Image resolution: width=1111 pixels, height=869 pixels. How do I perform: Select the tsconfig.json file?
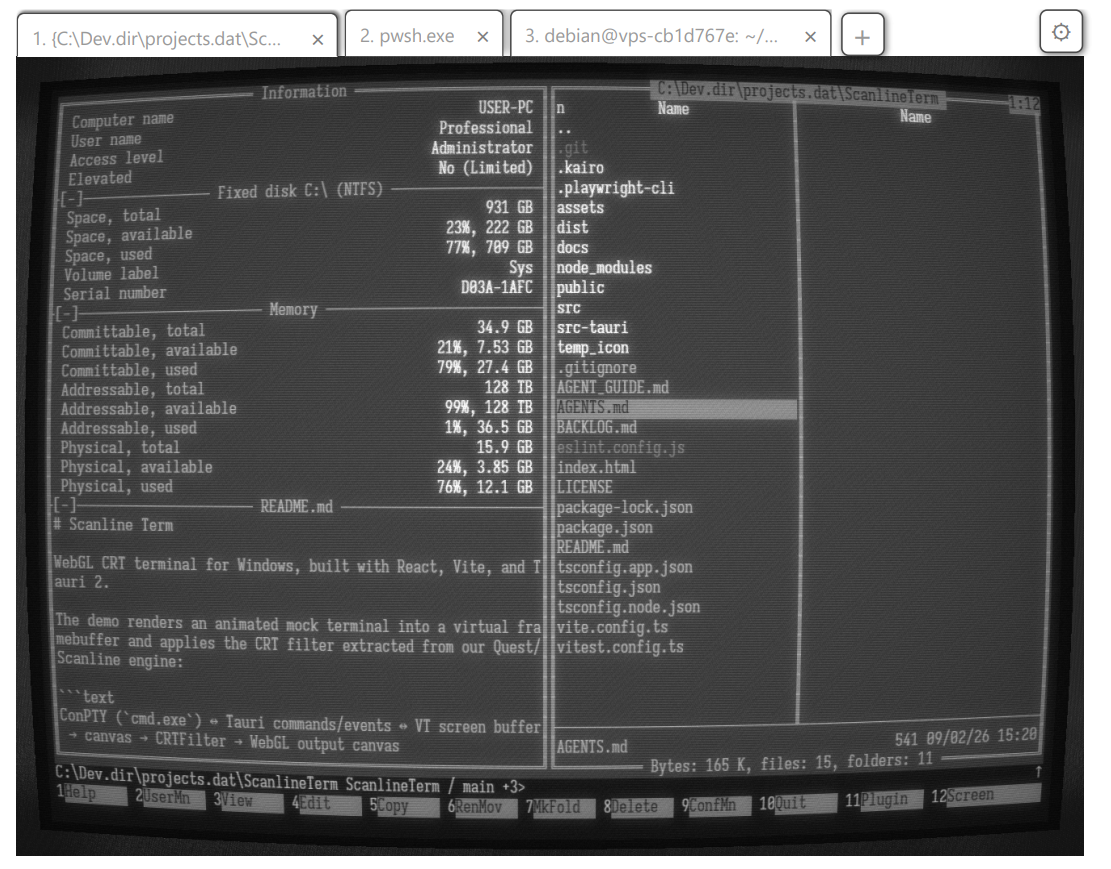[x=609, y=587]
